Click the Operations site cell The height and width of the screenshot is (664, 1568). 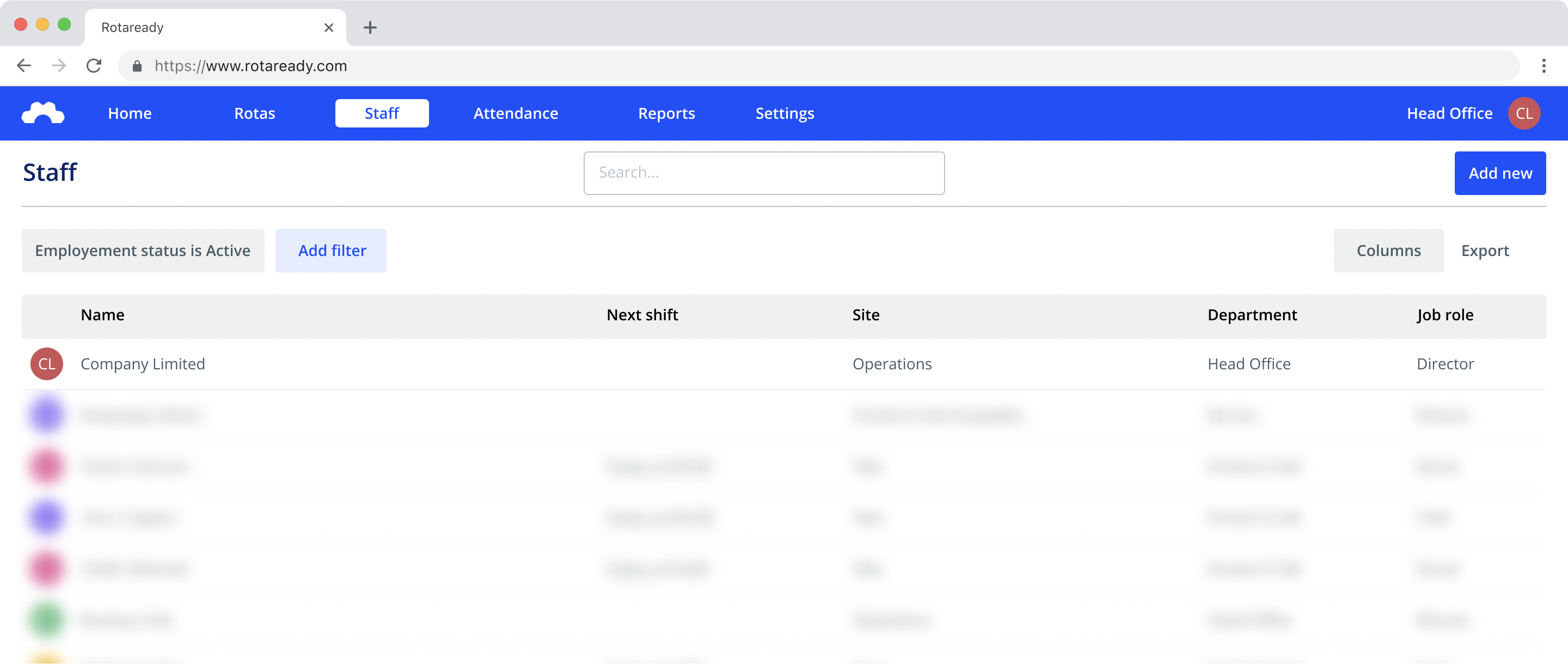892,364
